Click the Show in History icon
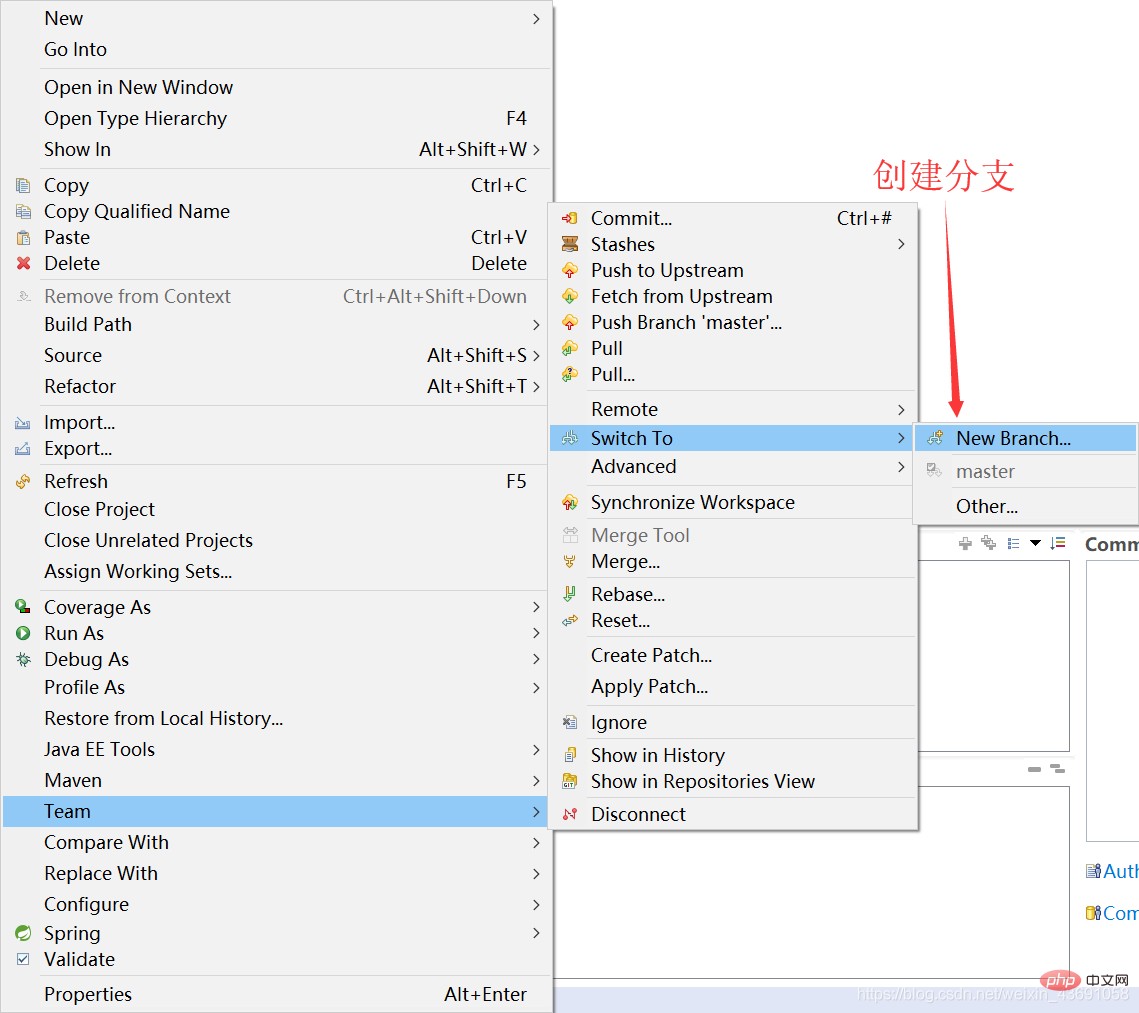Viewport: 1139px width, 1013px height. click(570, 755)
